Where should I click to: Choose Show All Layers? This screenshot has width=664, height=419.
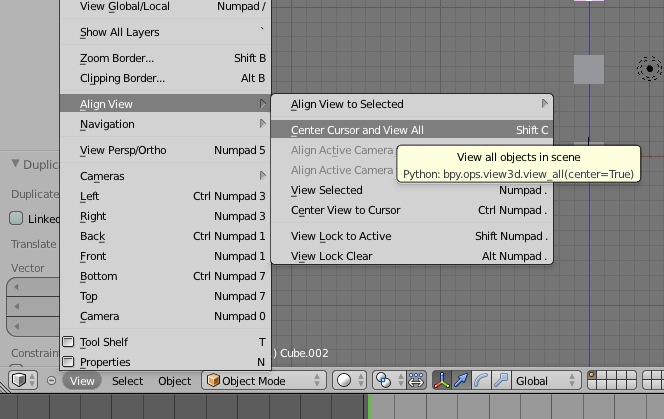point(165,32)
